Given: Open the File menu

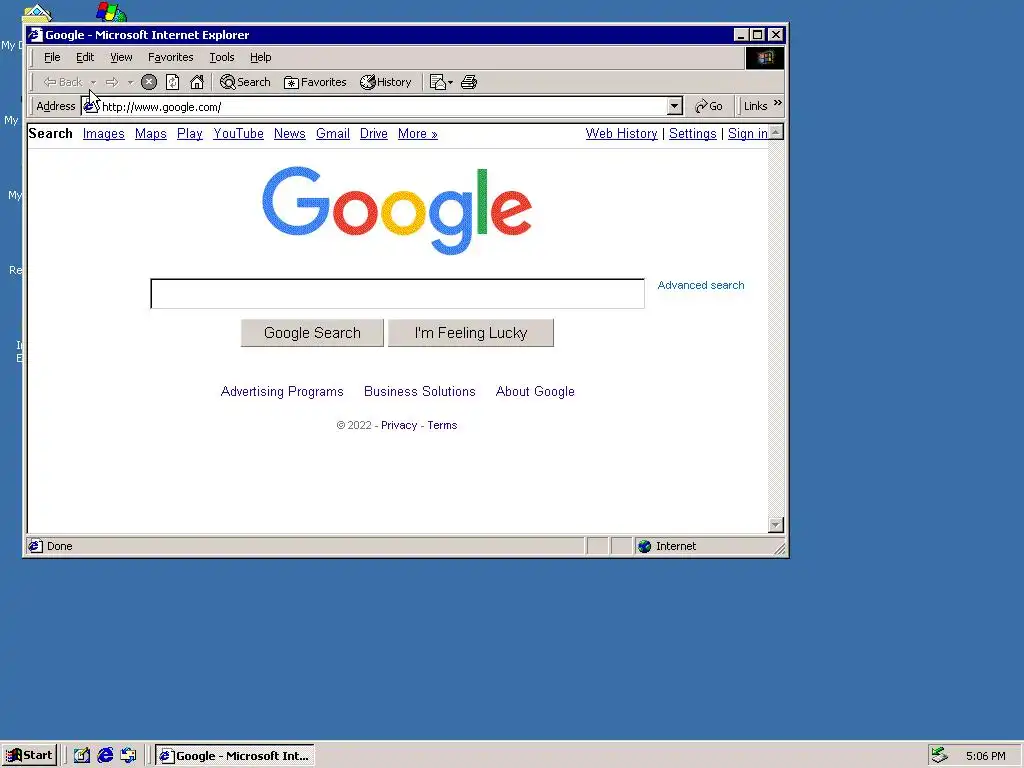Looking at the screenshot, I should (x=52, y=57).
